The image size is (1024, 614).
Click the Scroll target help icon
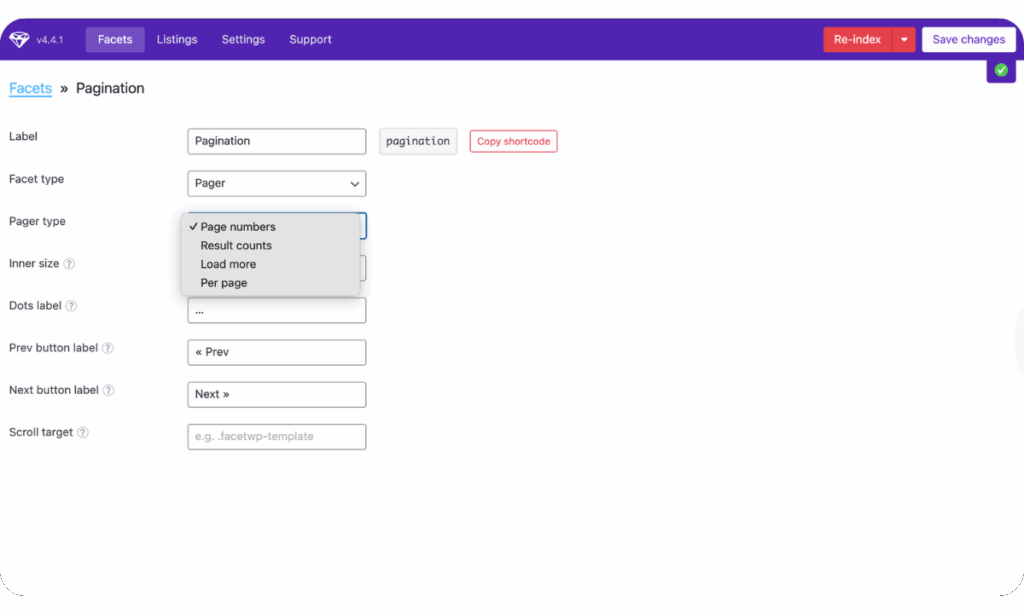tap(83, 432)
